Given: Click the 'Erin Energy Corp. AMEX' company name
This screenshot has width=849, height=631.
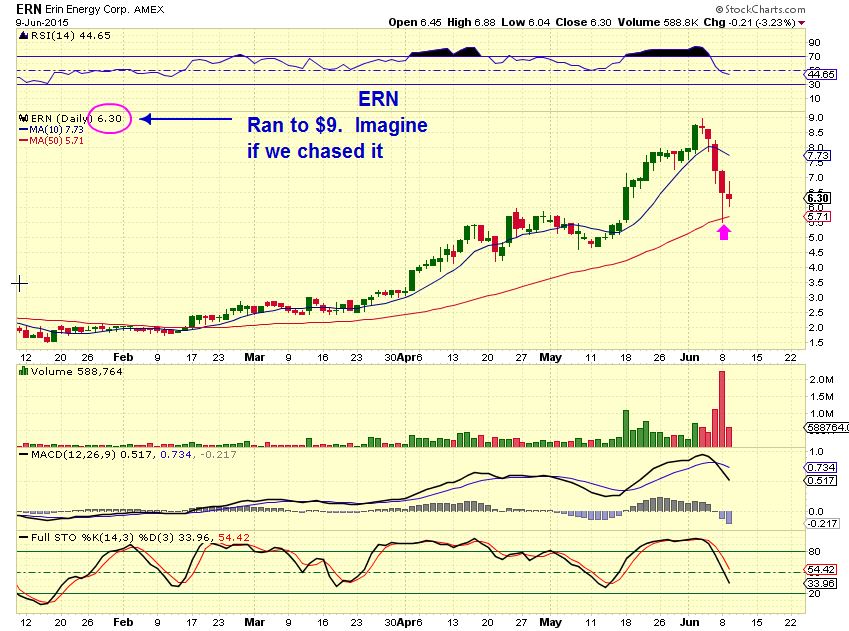Looking at the screenshot, I should 105,9.
